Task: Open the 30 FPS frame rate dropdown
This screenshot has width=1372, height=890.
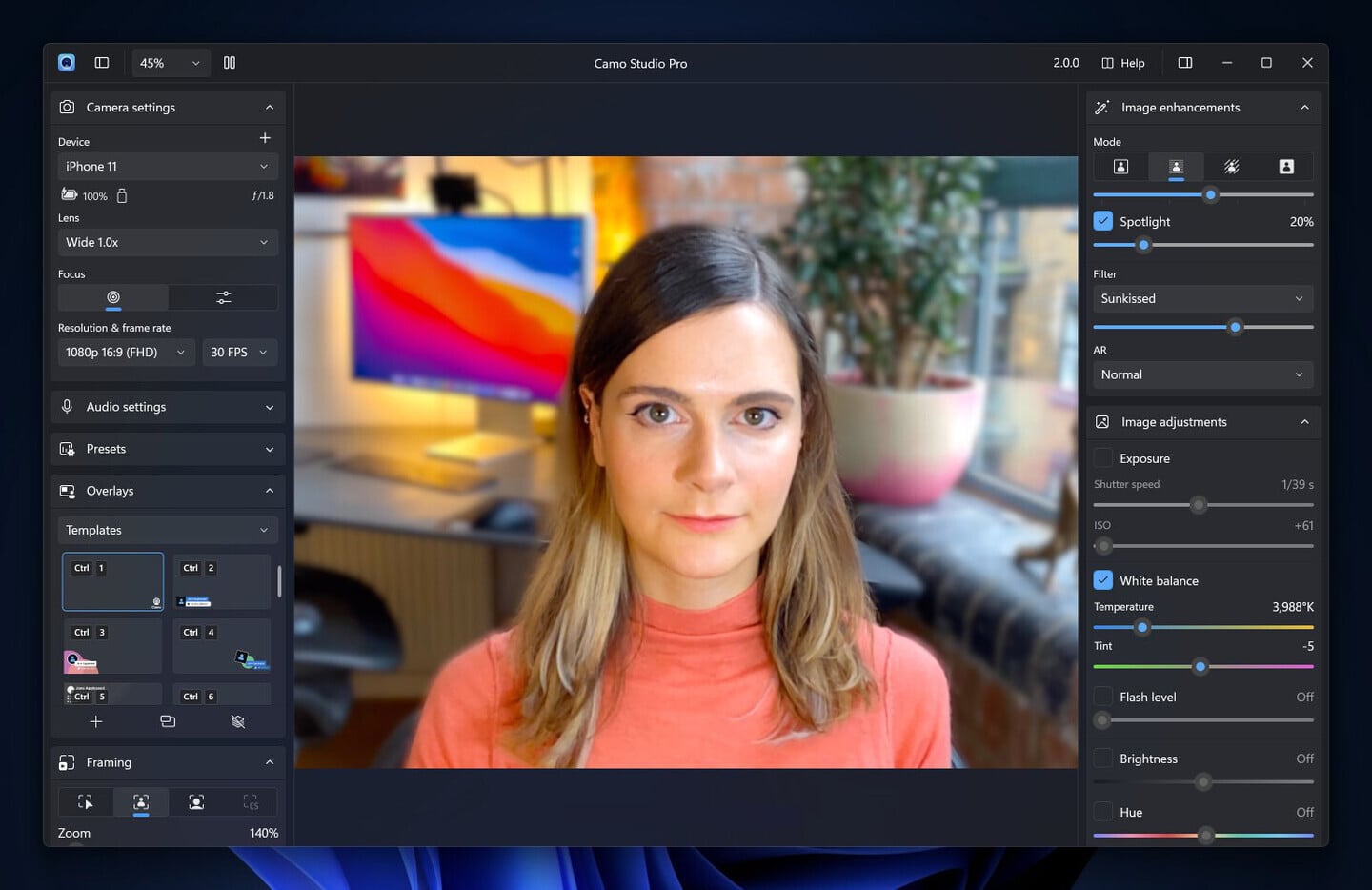Action: (x=239, y=353)
